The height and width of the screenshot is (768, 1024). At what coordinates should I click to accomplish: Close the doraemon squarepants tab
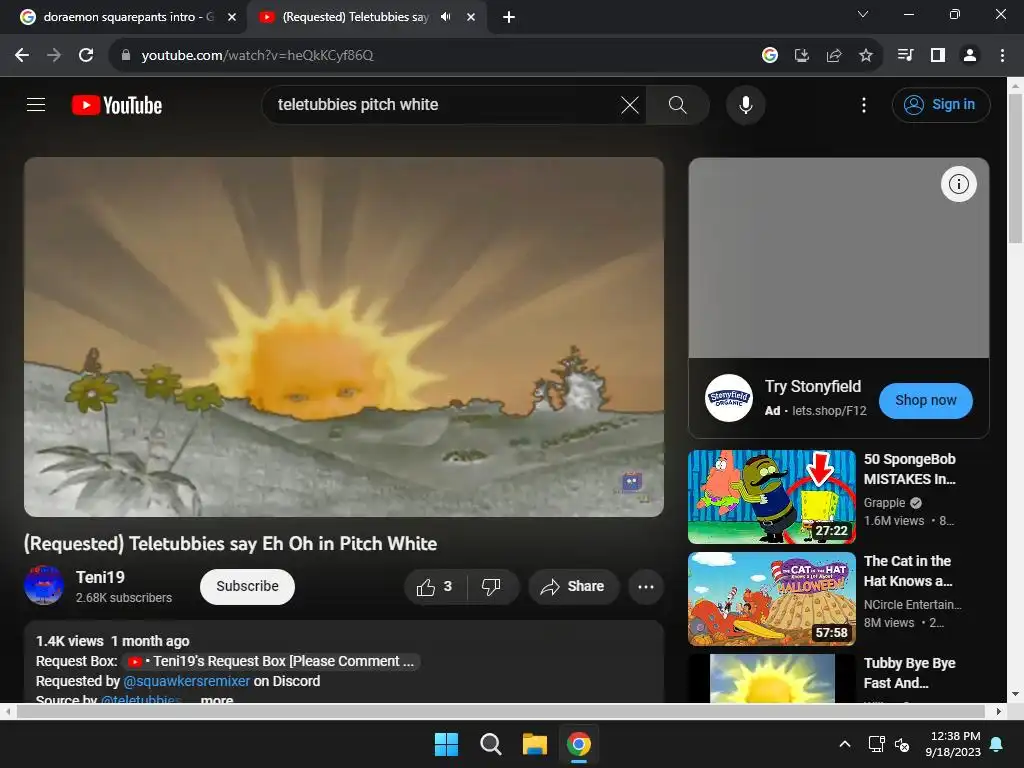click(x=231, y=17)
